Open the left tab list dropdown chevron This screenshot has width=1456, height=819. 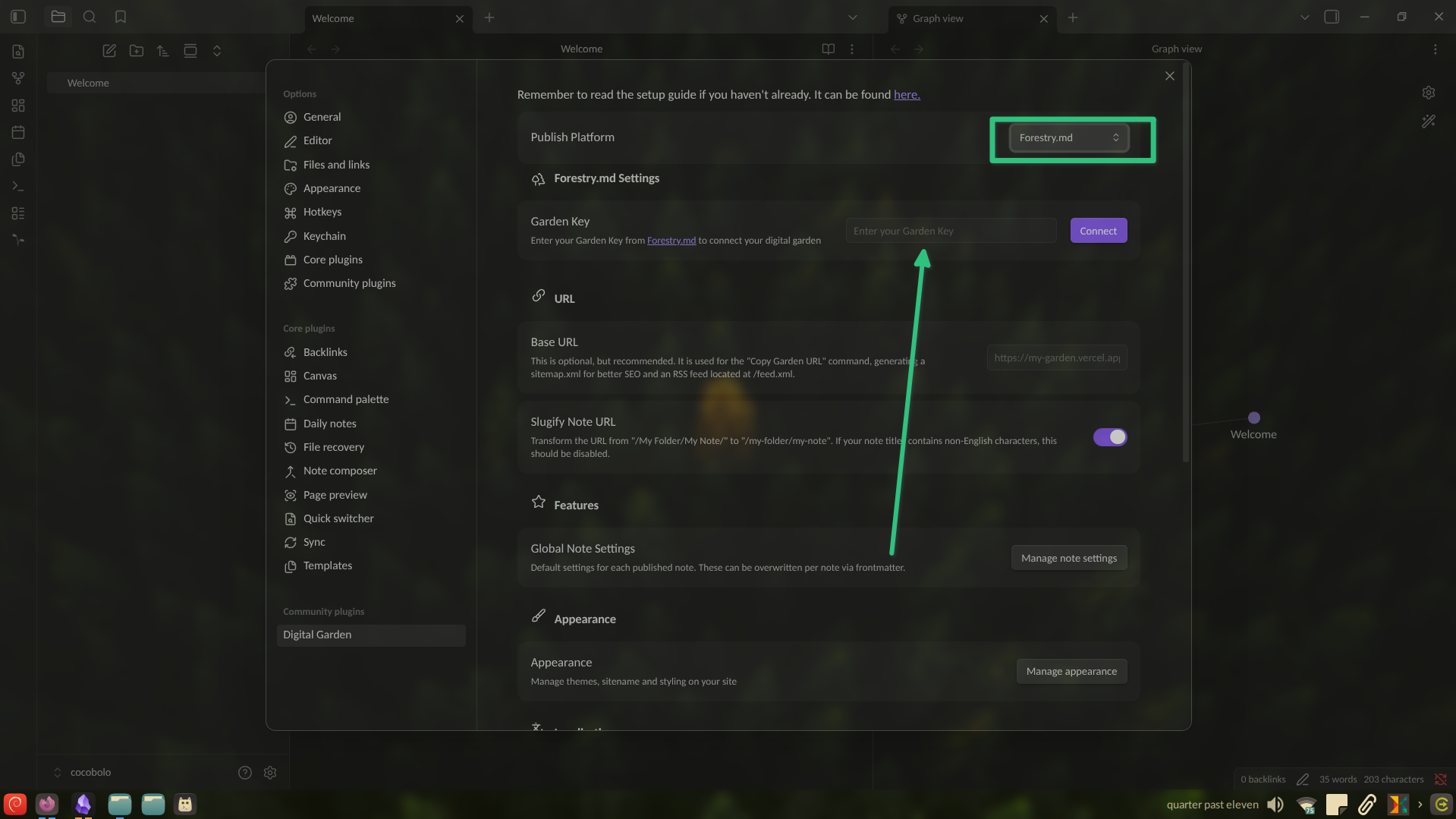pos(853,17)
